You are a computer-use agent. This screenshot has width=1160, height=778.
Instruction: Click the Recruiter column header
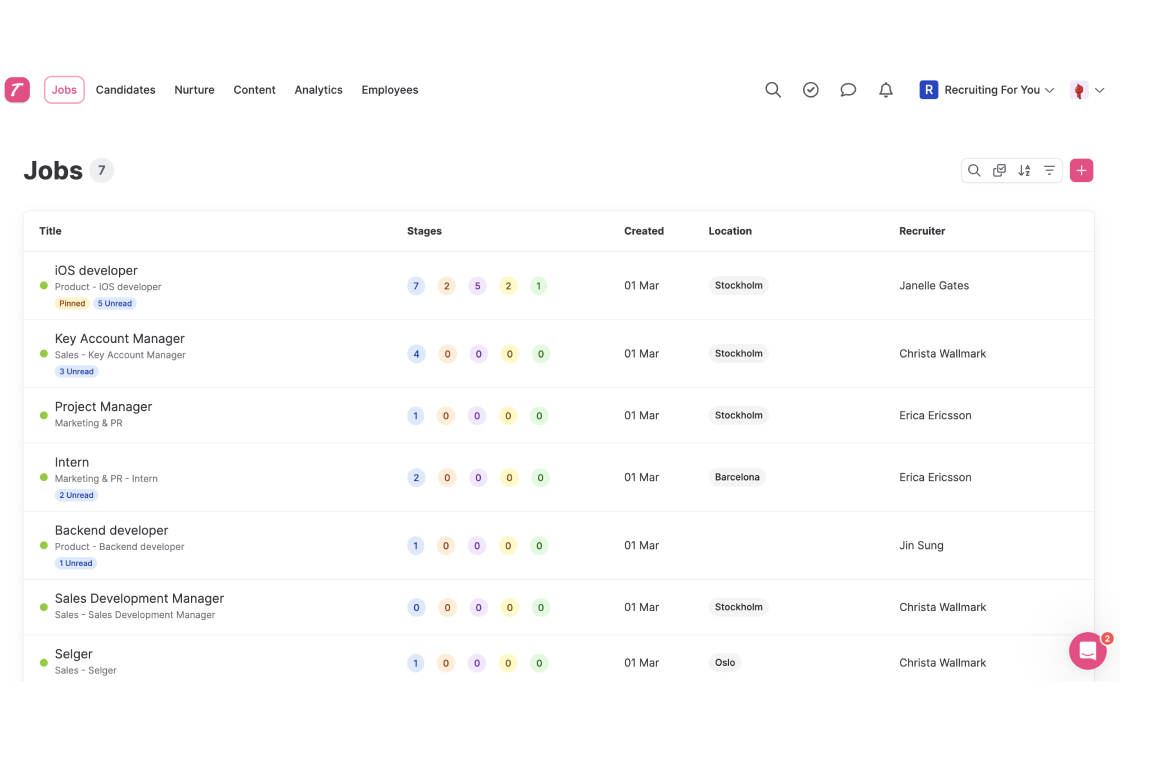[922, 231]
